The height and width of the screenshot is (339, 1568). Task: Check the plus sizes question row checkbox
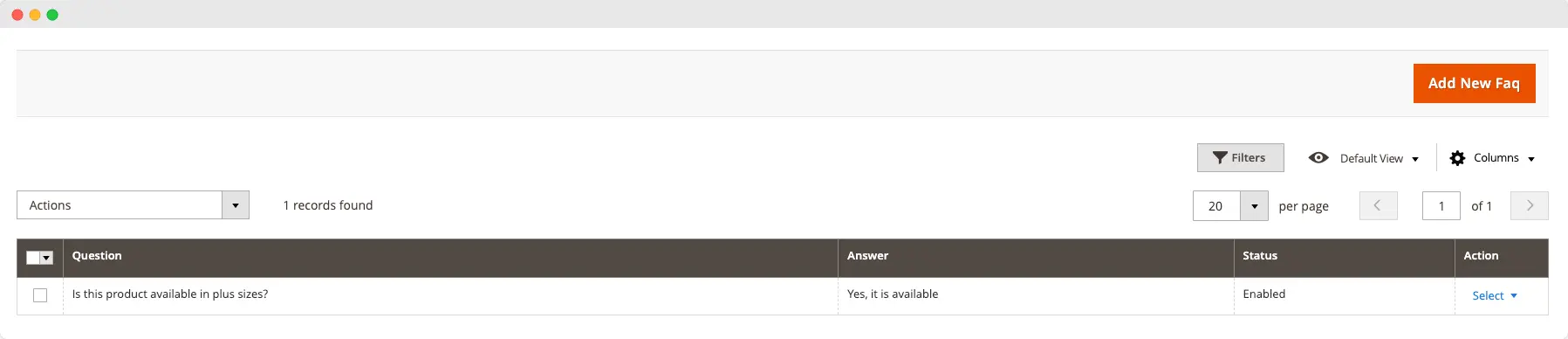pyautogui.click(x=40, y=295)
